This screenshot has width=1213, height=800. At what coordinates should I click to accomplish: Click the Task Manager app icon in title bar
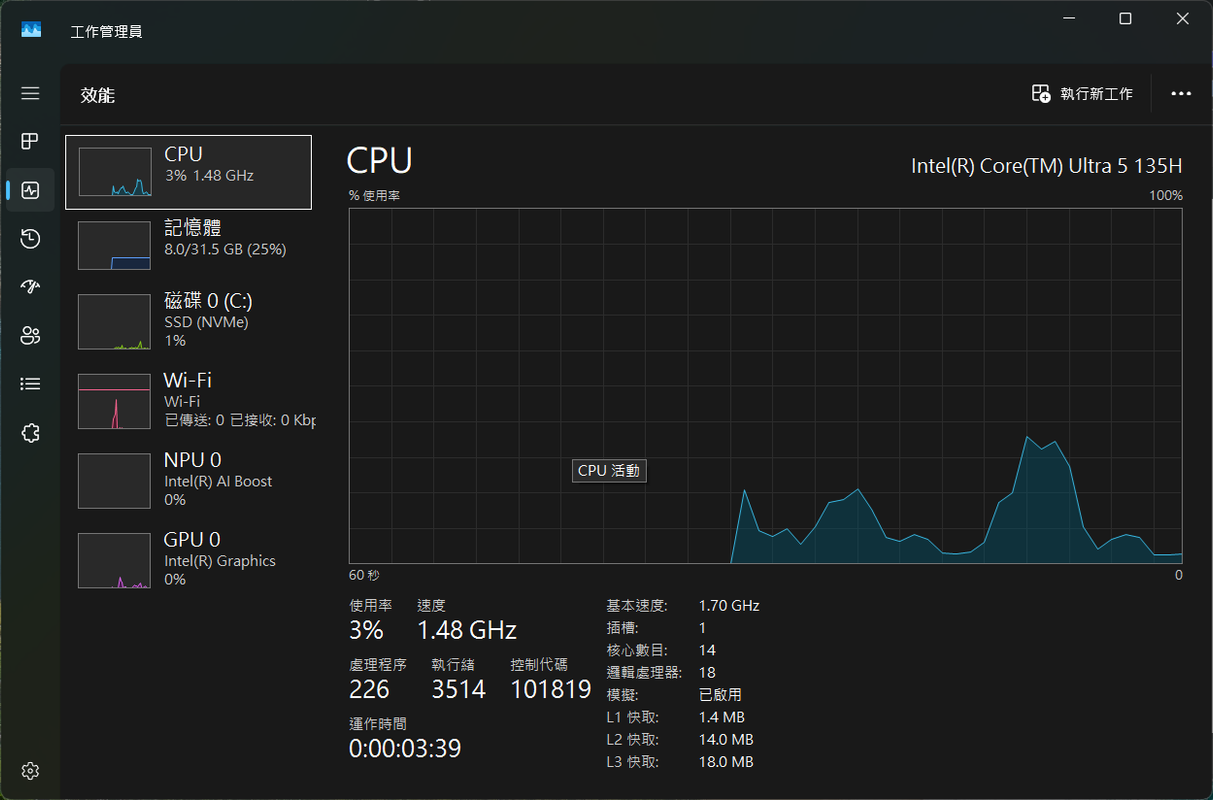(x=31, y=31)
